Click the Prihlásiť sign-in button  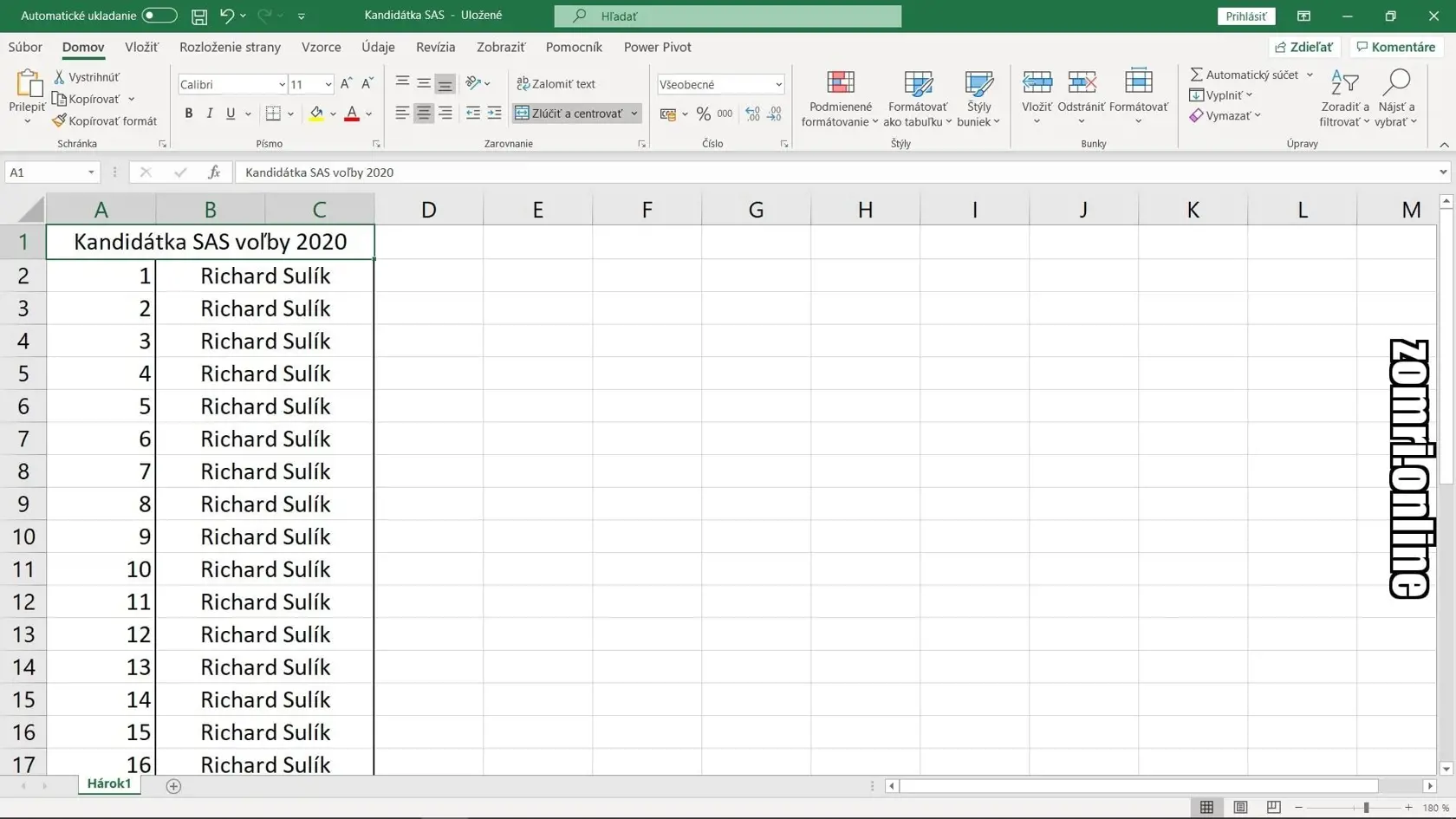pyautogui.click(x=1245, y=16)
